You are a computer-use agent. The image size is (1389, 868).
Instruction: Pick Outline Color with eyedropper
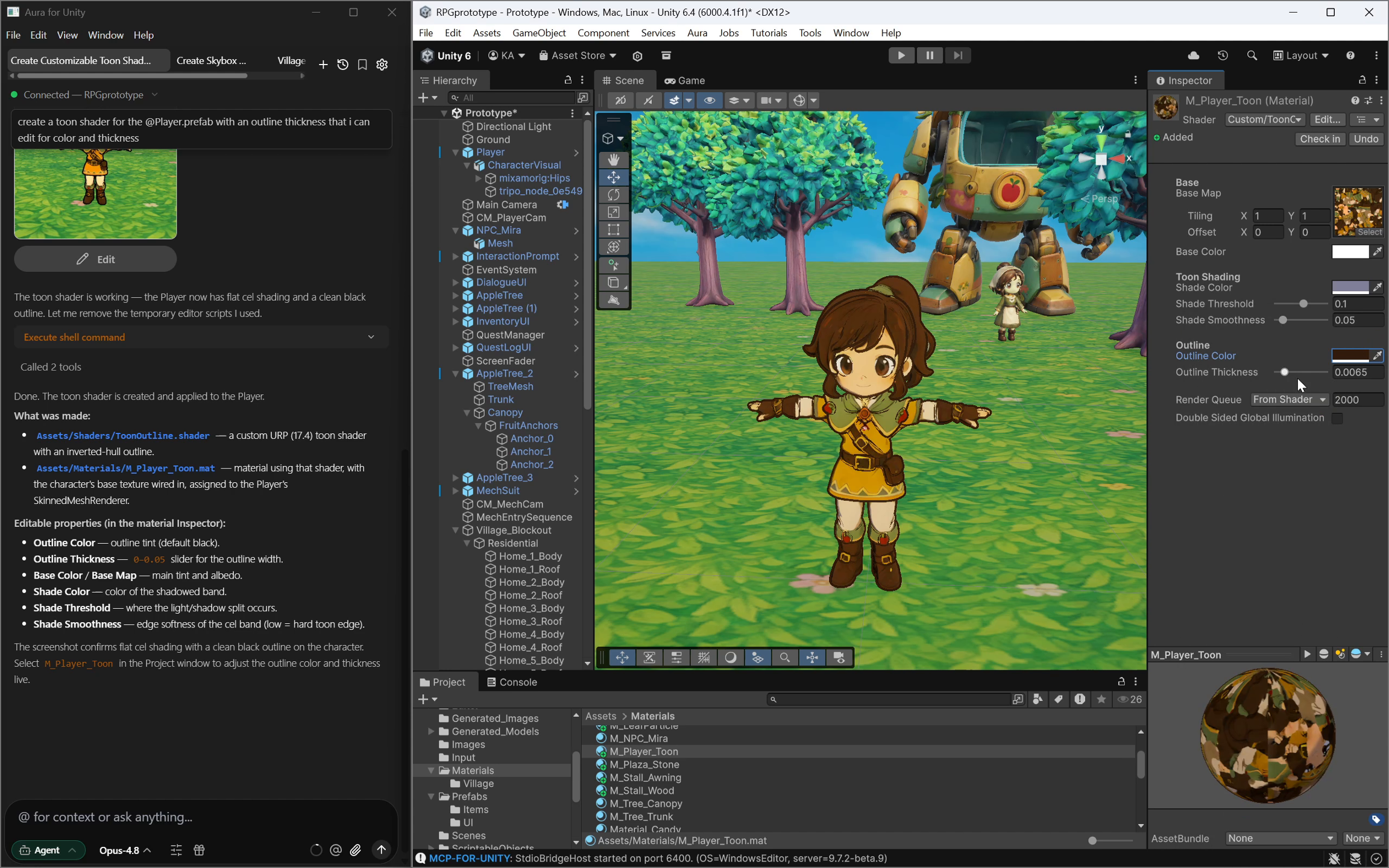tap(1378, 356)
